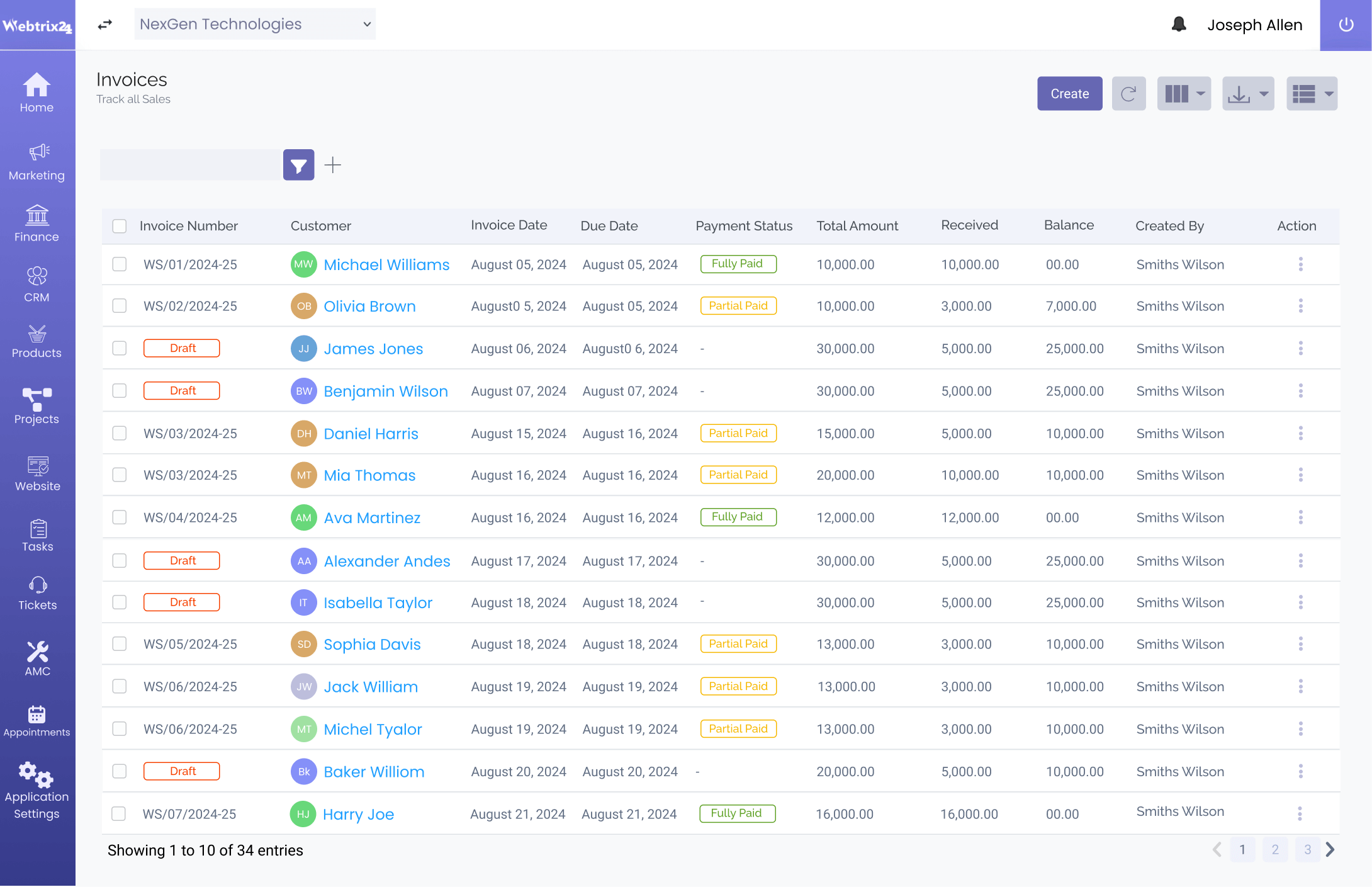Check the WS/04/2024-25 invoice row

coord(120,517)
